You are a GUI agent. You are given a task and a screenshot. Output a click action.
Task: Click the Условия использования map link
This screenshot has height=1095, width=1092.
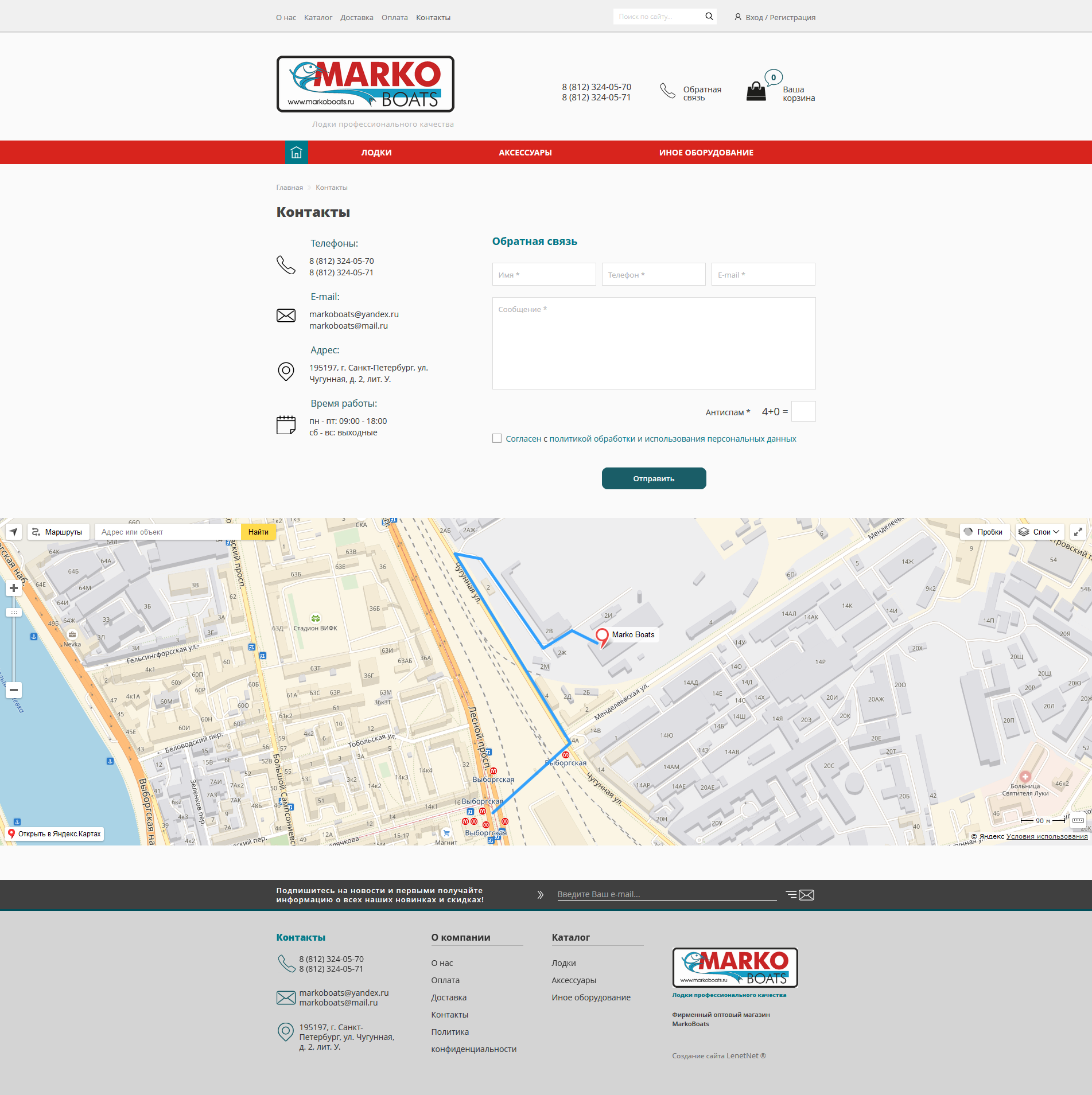pyautogui.click(x=1047, y=836)
